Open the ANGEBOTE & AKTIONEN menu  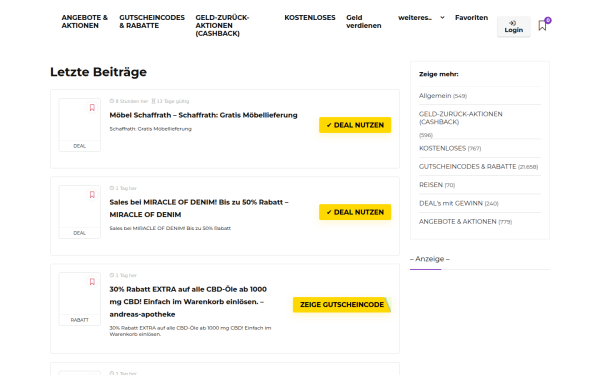[x=85, y=21]
